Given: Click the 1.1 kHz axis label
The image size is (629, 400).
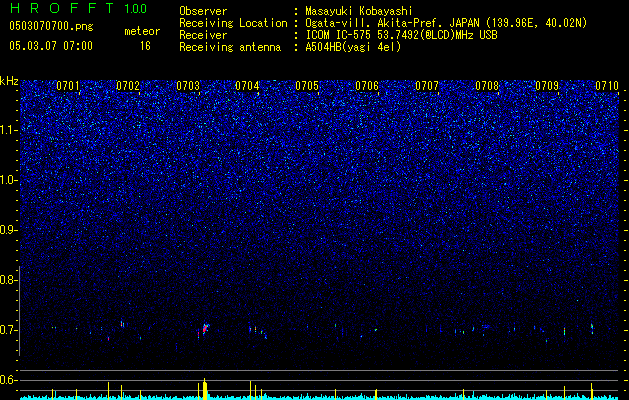Looking at the screenshot, I should [x=9, y=130].
